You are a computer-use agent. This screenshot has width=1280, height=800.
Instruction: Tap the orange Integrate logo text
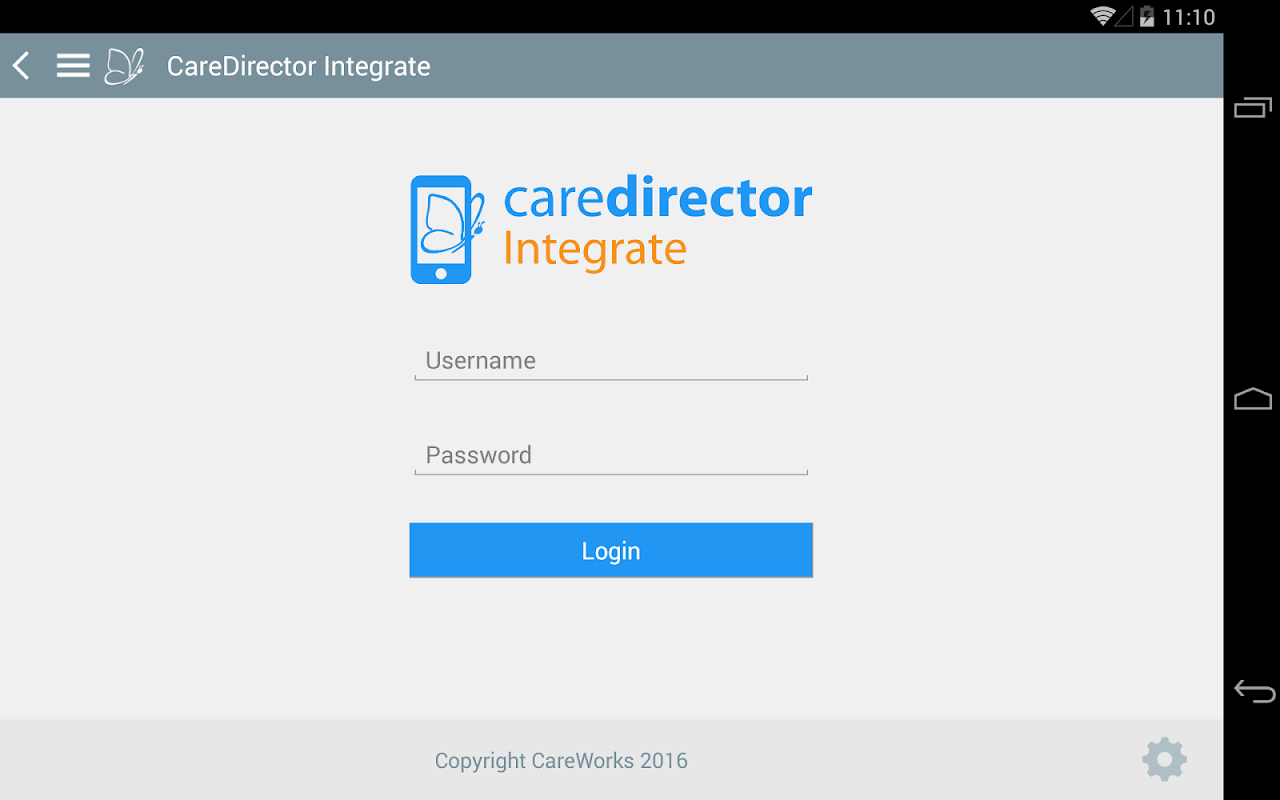tap(594, 250)
